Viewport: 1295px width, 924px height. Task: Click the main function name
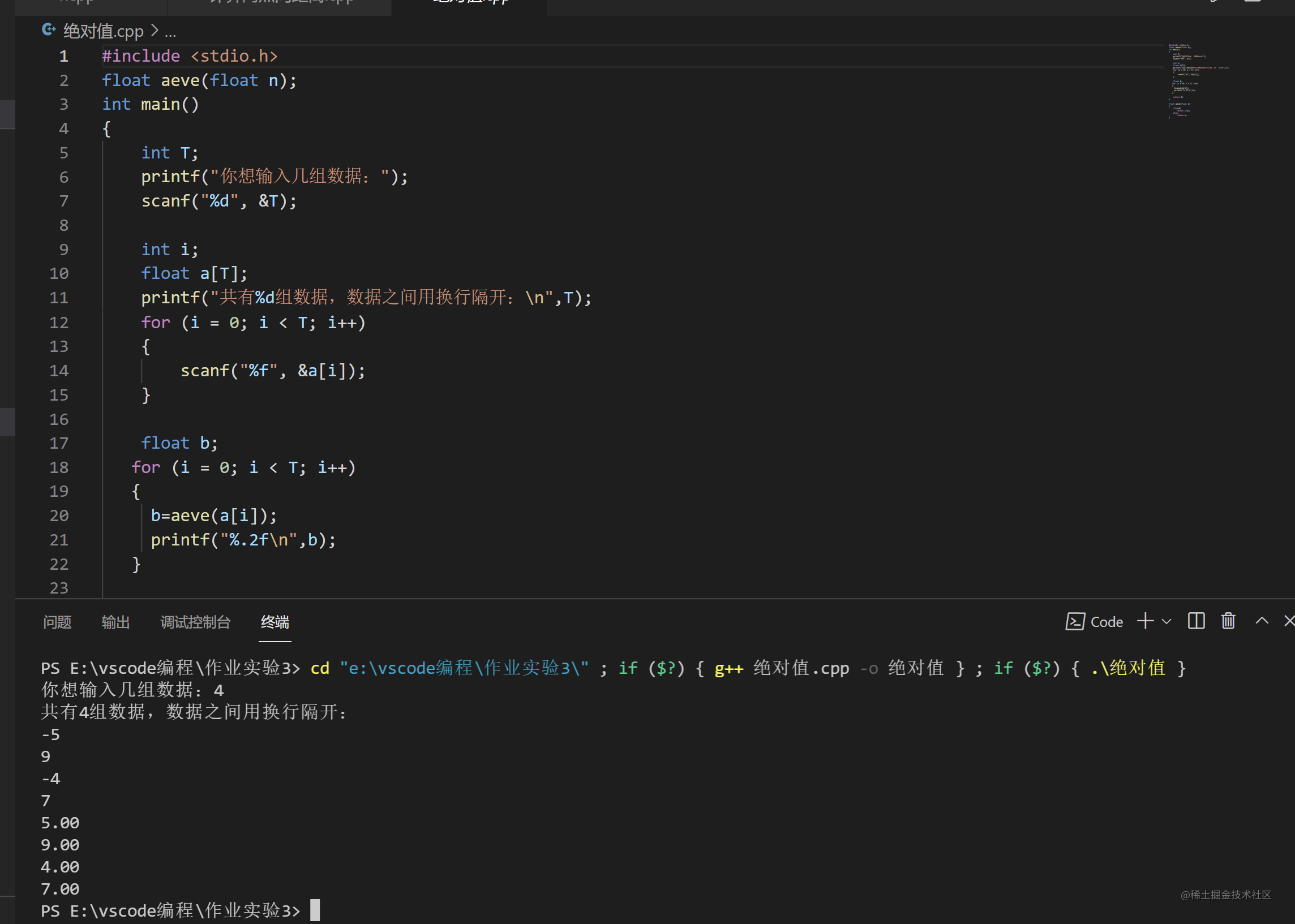click(x=160, y=104)
